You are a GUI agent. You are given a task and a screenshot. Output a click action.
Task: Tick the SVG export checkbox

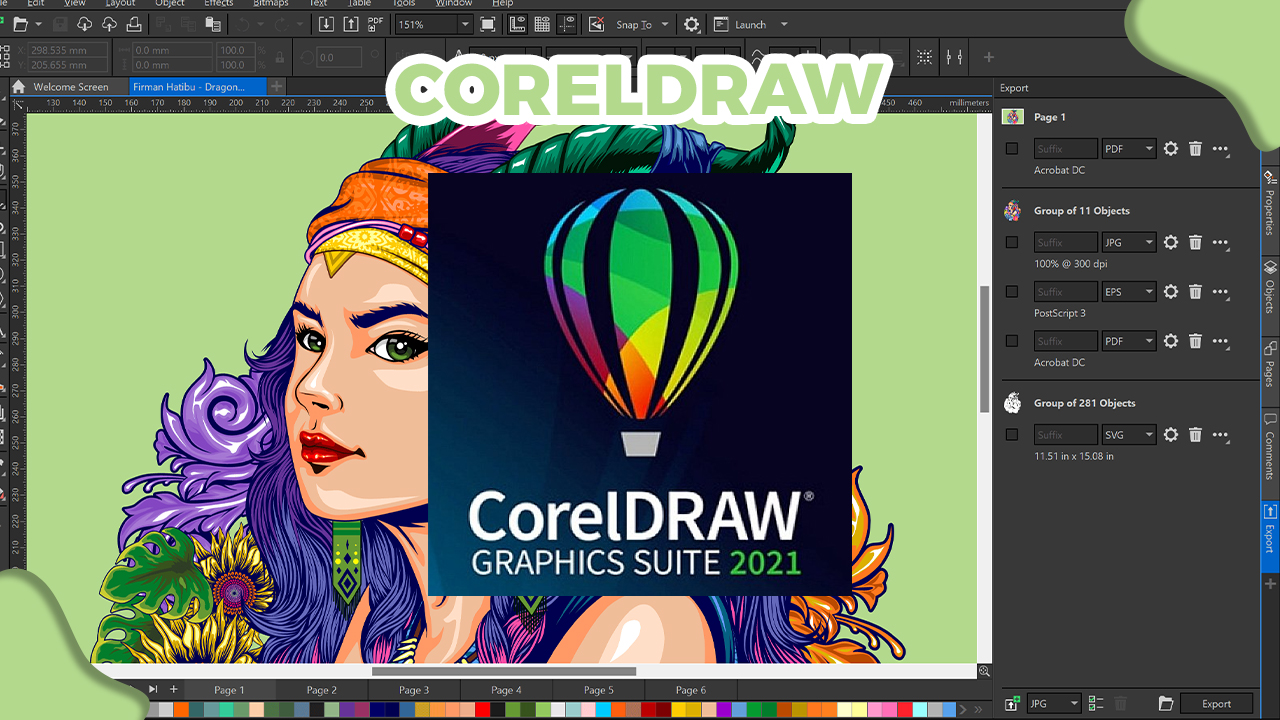[x=1012, y=435]
